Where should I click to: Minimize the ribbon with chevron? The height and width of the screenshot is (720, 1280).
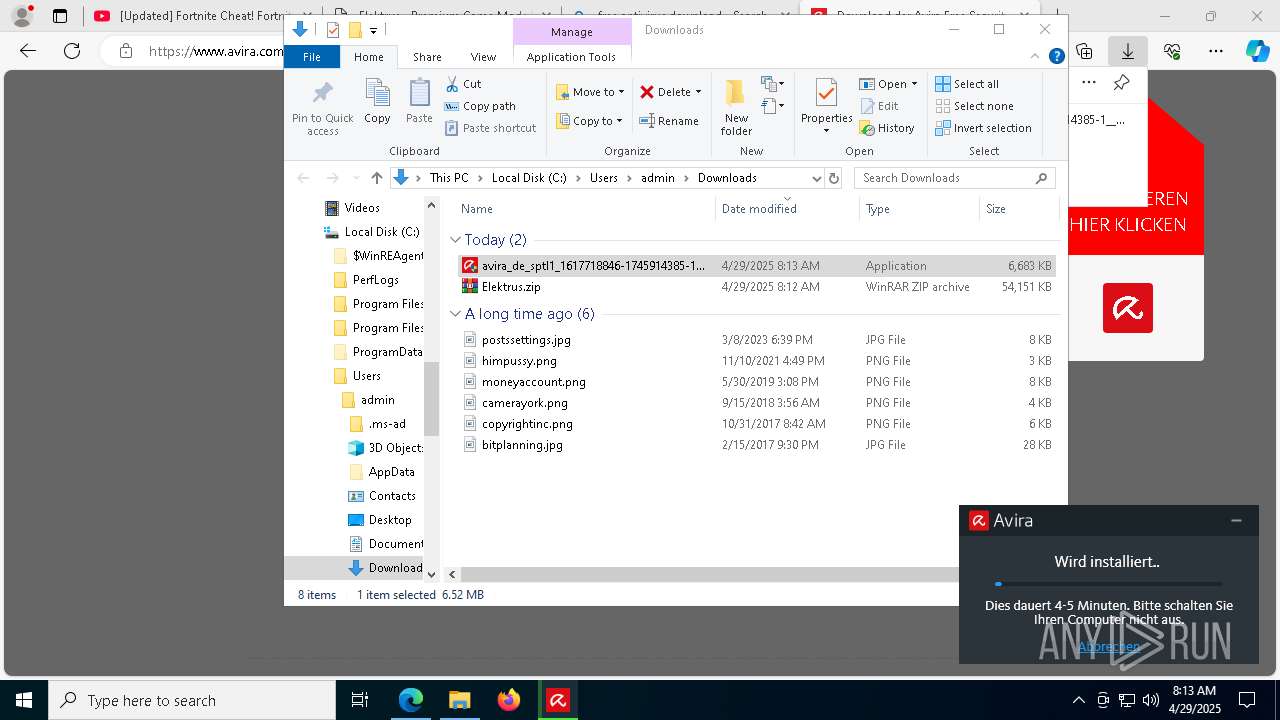coord(1036,57)
